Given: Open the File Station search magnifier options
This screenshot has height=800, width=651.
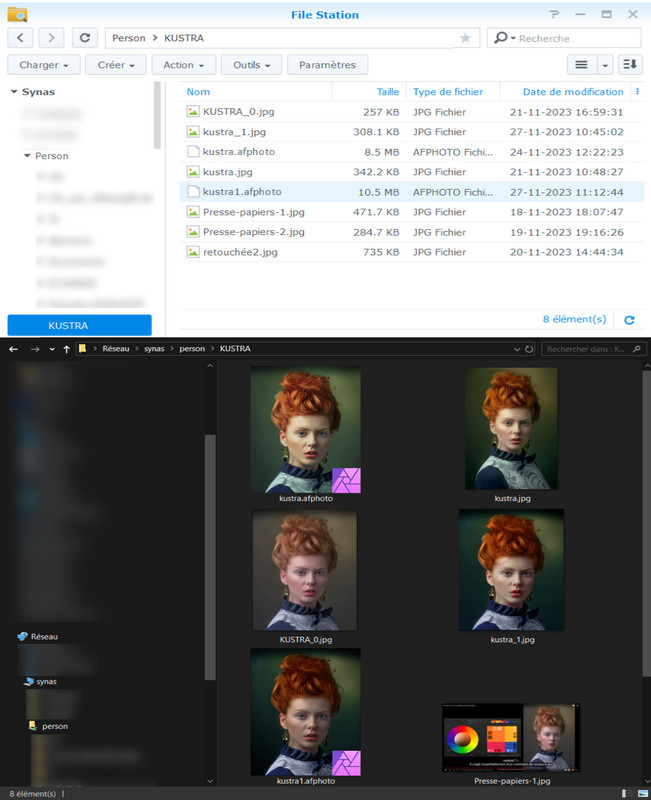Looking at the screenshot, I should [x=505, y=38].
